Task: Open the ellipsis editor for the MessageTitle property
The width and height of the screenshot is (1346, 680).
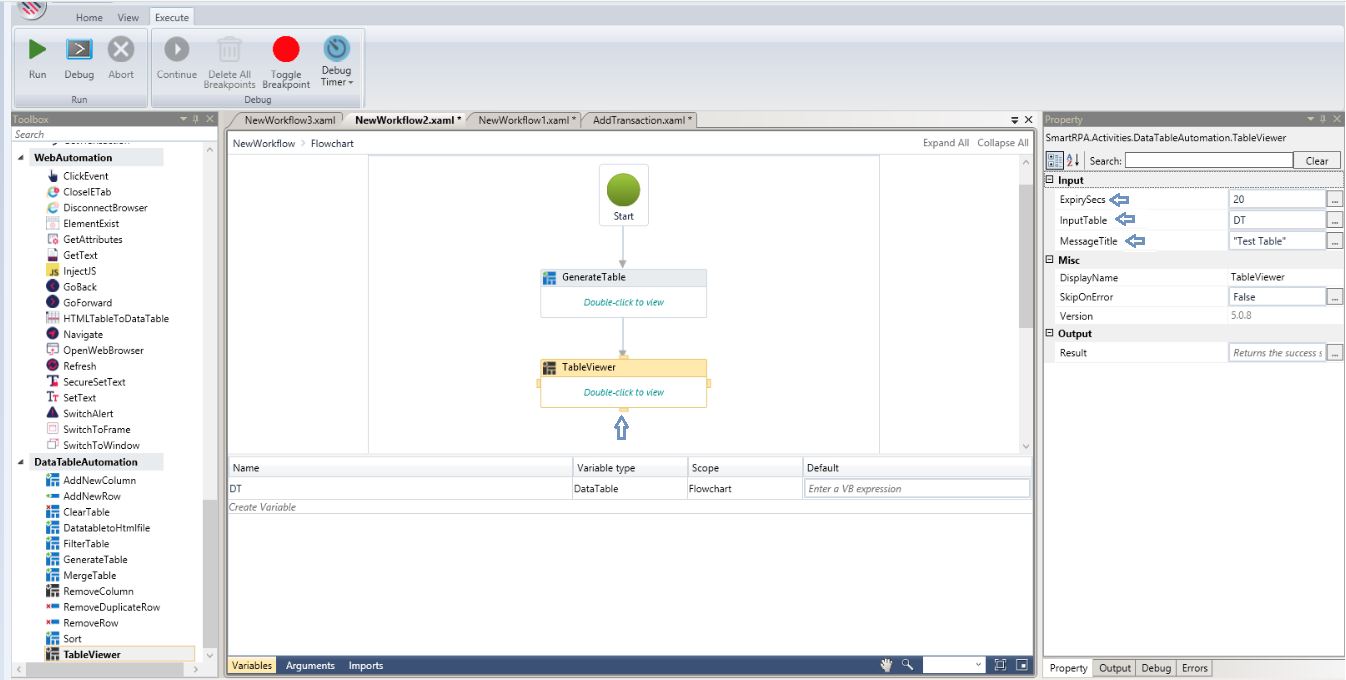Action: point(1334,240)
